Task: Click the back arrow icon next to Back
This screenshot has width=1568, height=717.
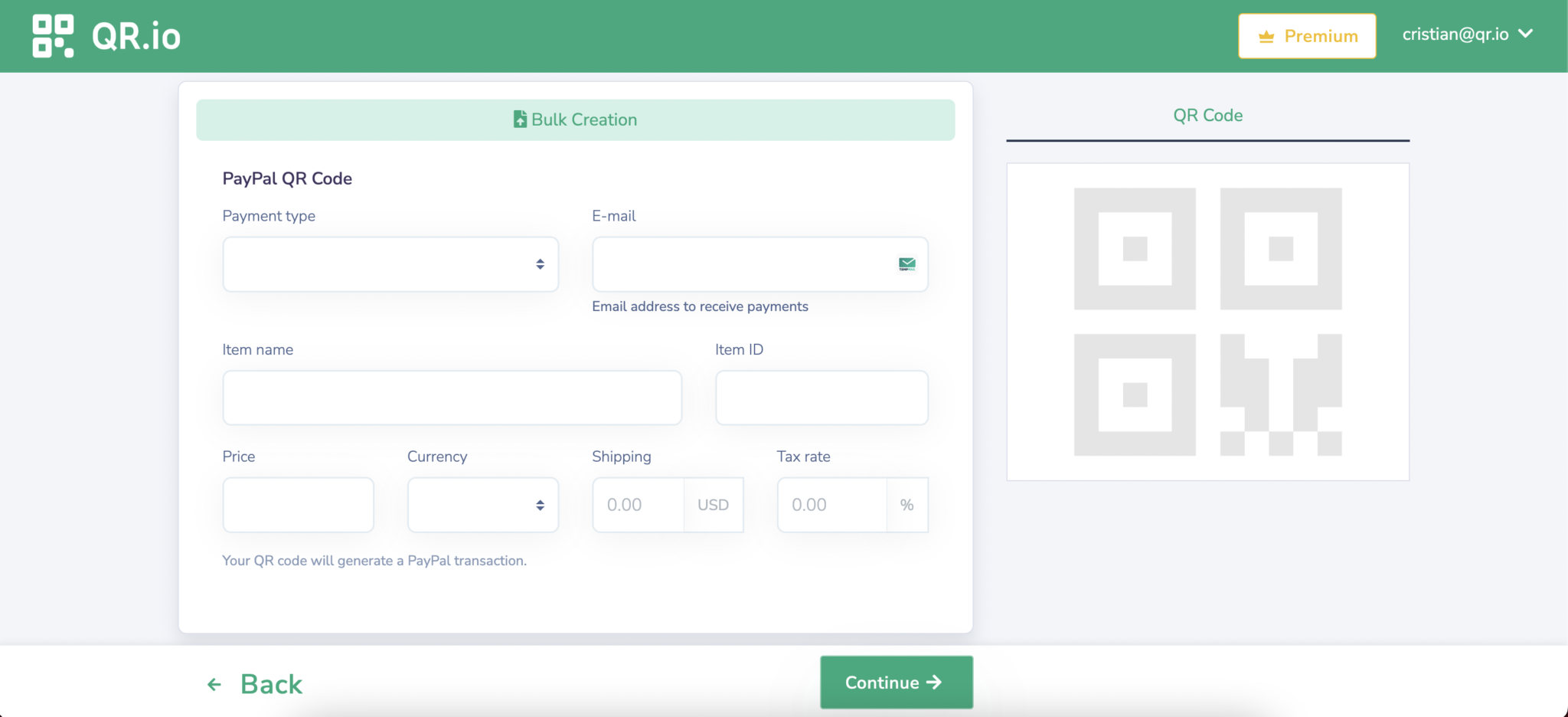Action: click(213, 683)
